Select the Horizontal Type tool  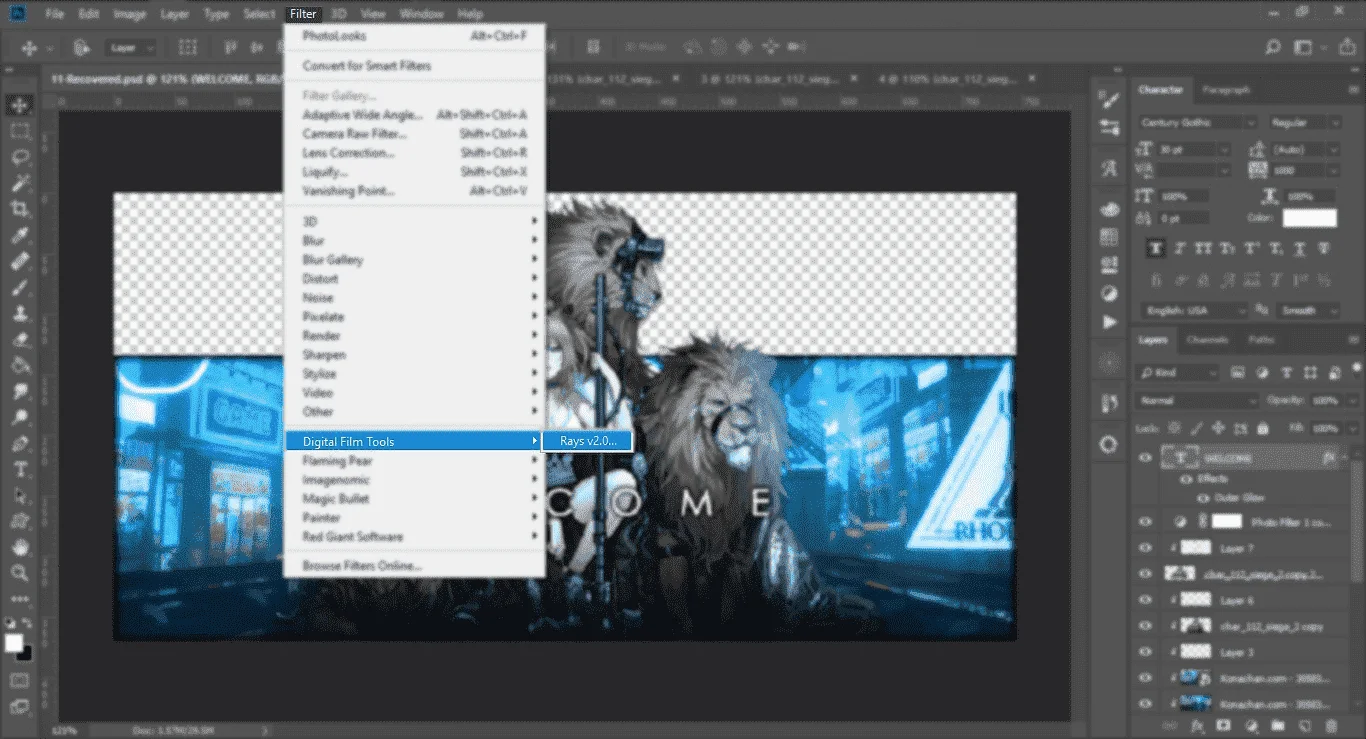point(19,469)
